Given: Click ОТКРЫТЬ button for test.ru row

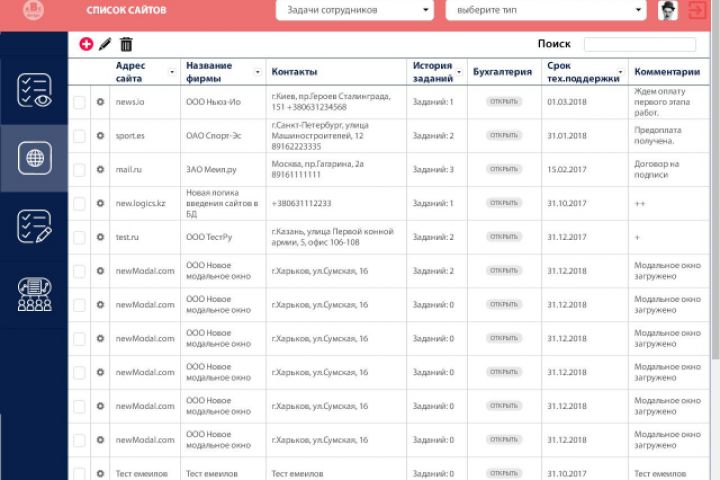Looking at the screenshot, I should coord(504,237).
